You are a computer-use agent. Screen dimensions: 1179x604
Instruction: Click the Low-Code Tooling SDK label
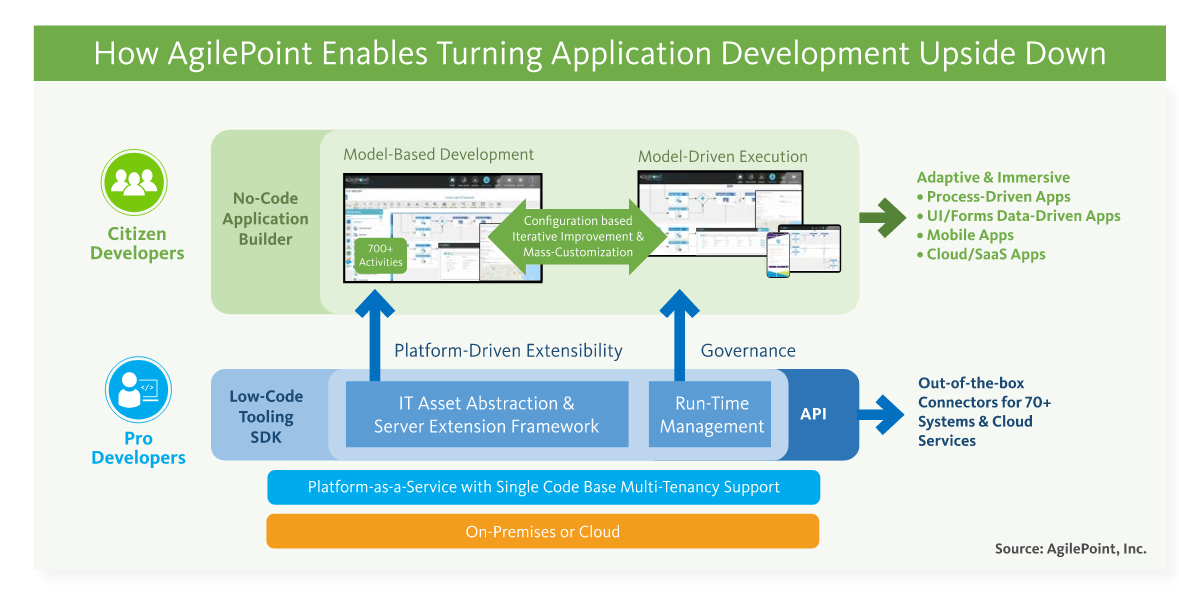tap(266, 416)
